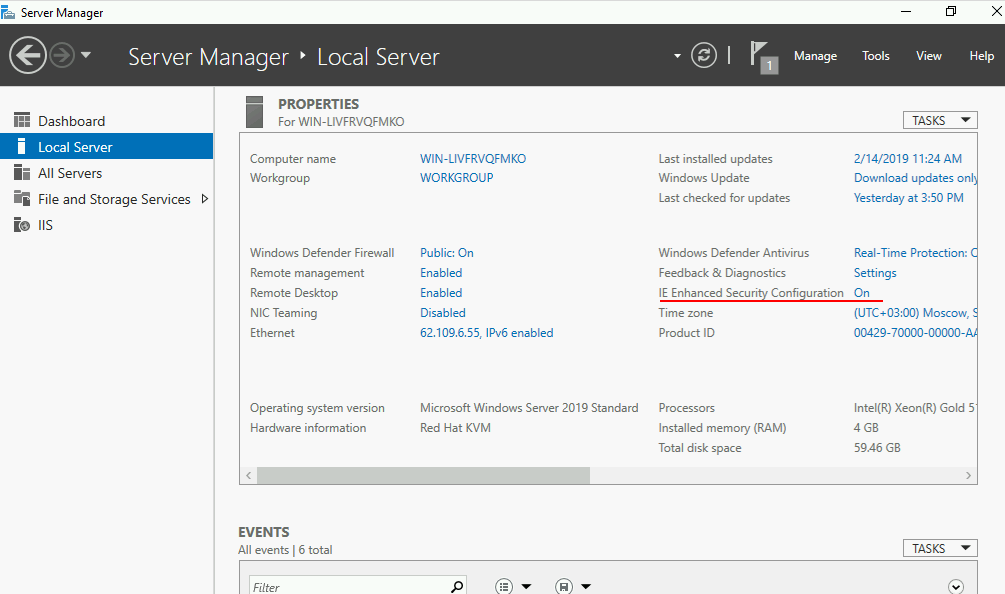
Task: Select Dashboard in the sidebar
Action: point(106,121)
